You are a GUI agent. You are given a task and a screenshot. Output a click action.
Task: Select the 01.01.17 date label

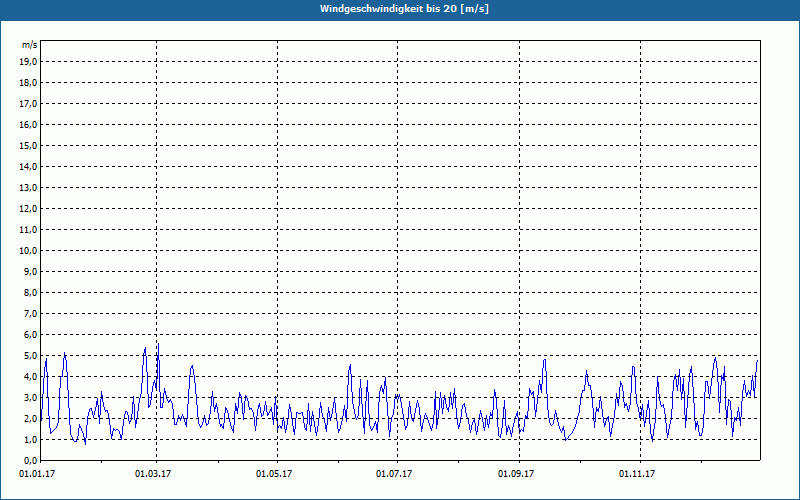tap(37, 473)
